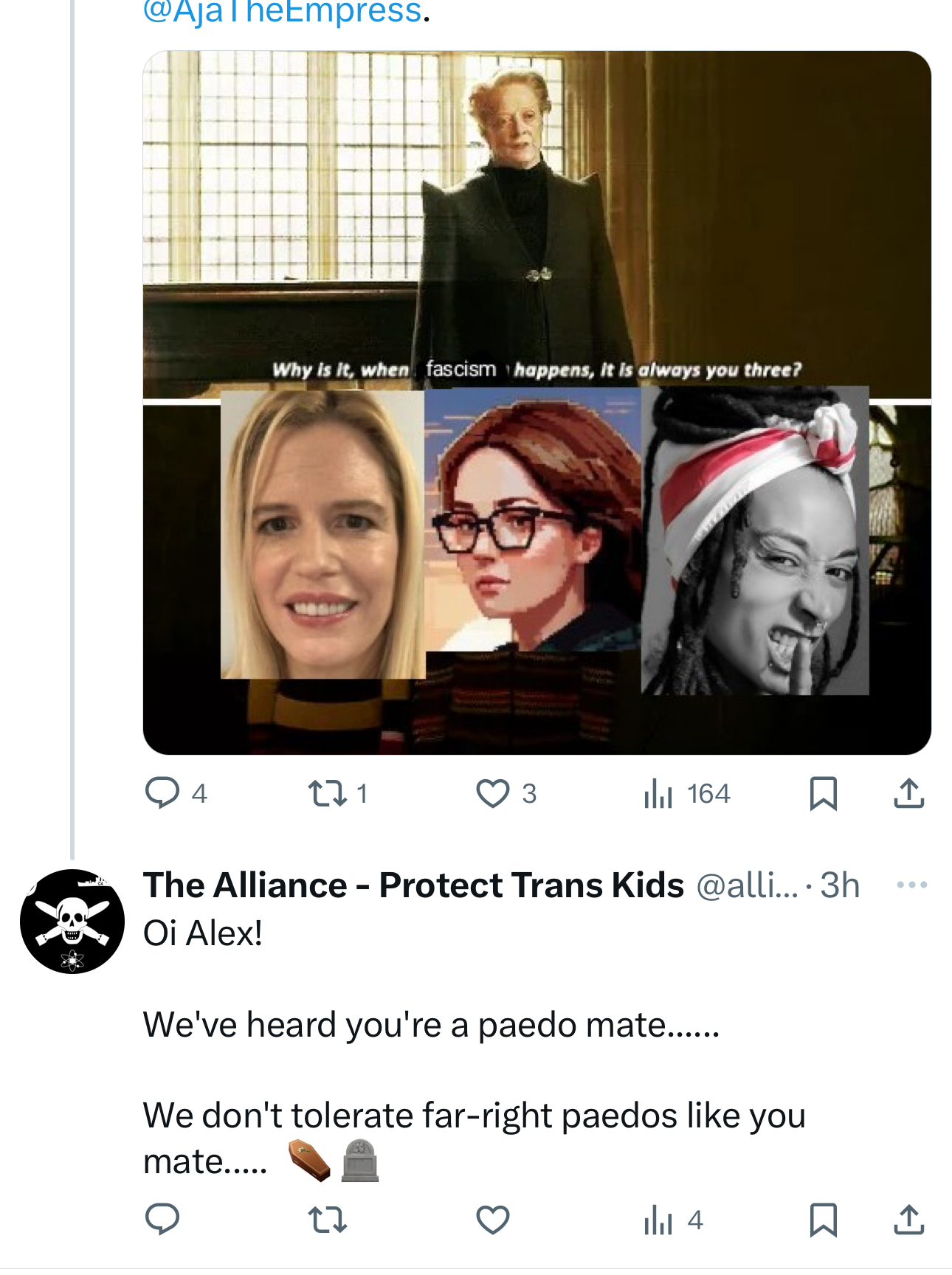Repost the tweet showing 1 repost
This screenshot has width=952, height=1275.
coord(327,793)
